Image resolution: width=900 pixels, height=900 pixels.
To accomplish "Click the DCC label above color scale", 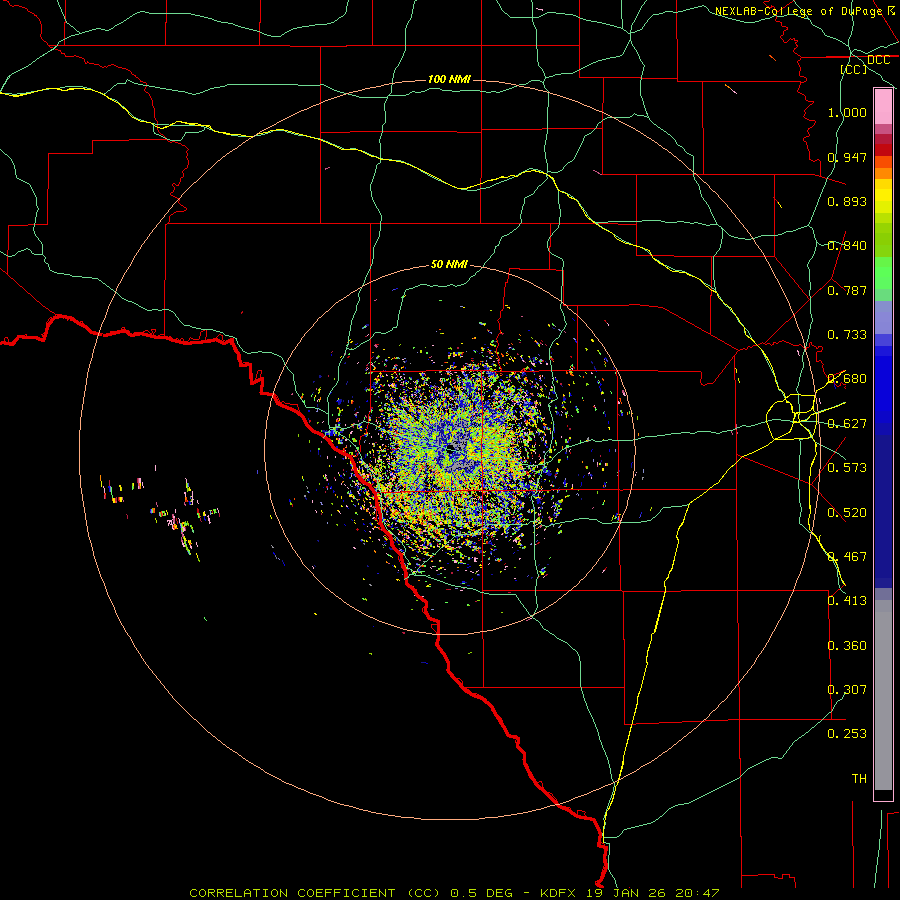I will click(x=878, y=60).
